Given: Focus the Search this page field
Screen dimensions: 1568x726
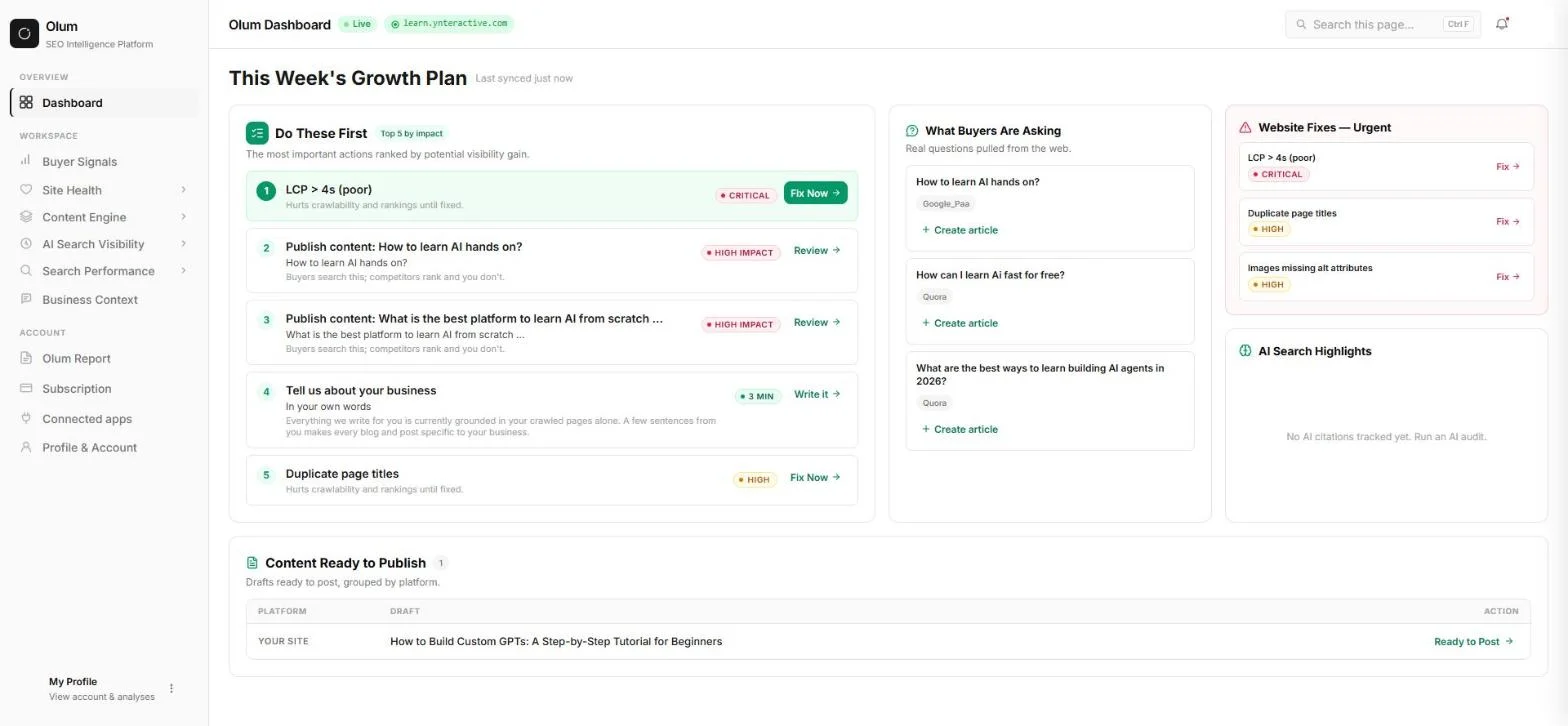Looking at the screenshot, I should tap(1382, 24).
